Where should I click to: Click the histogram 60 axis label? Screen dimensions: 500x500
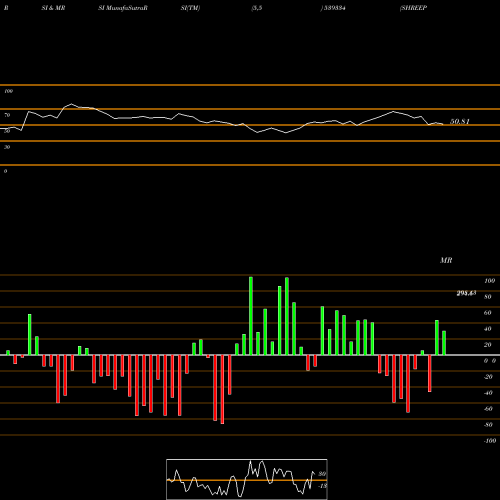488,313
